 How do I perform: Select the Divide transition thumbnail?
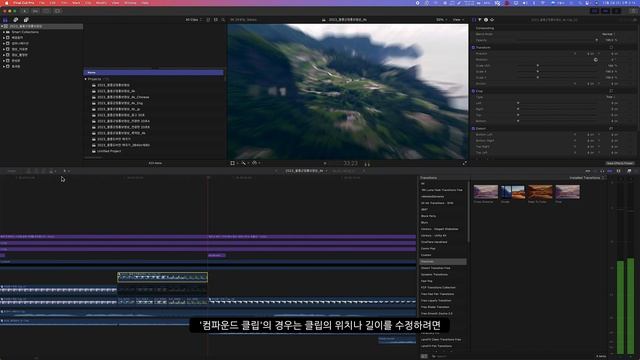[513, 192]
